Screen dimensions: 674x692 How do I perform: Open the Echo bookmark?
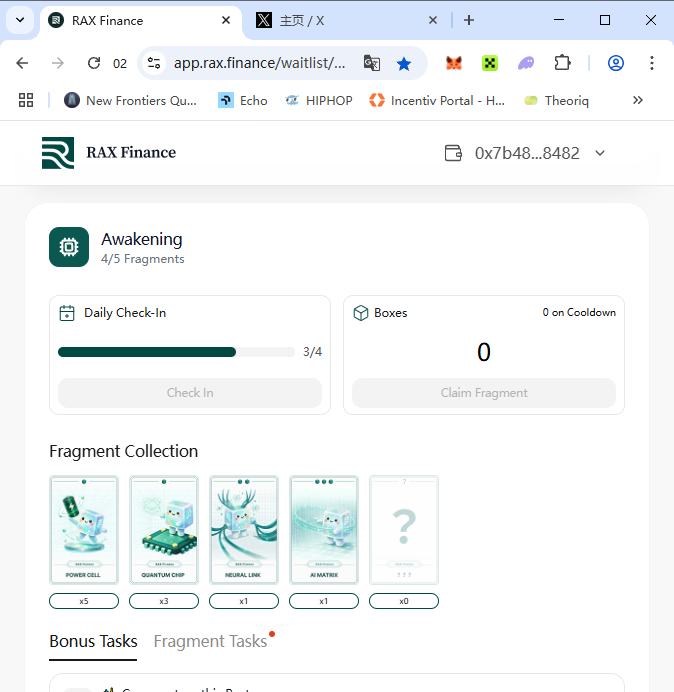tap(243, 101)
